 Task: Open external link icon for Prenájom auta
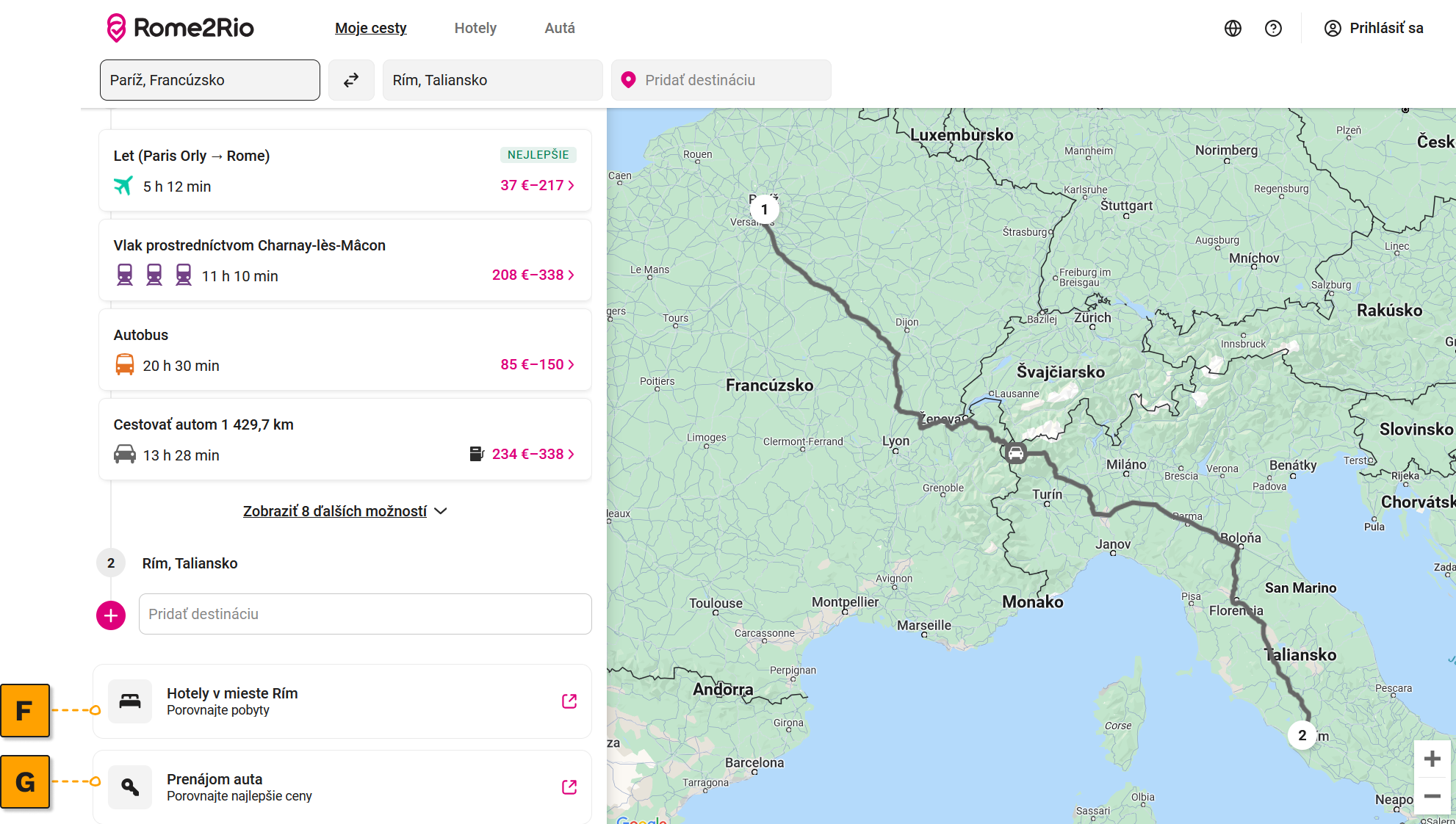point(569,787)
